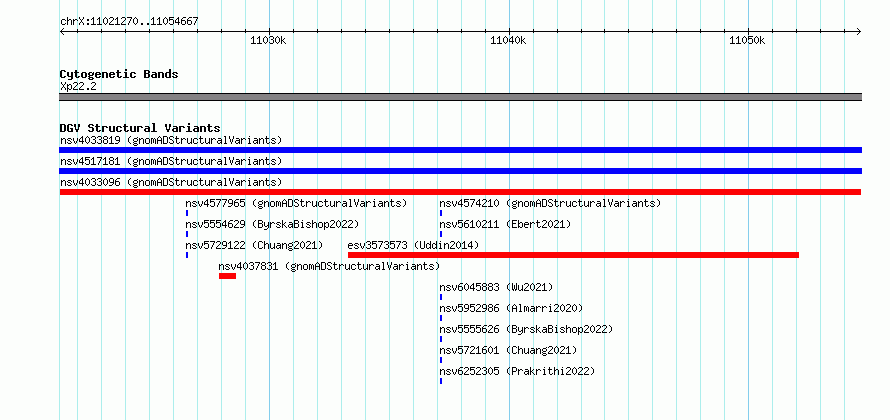This screenshot has height=420, width=890.
Task: Click the DGV Structural Variants track title
Action: pos(140,128)
